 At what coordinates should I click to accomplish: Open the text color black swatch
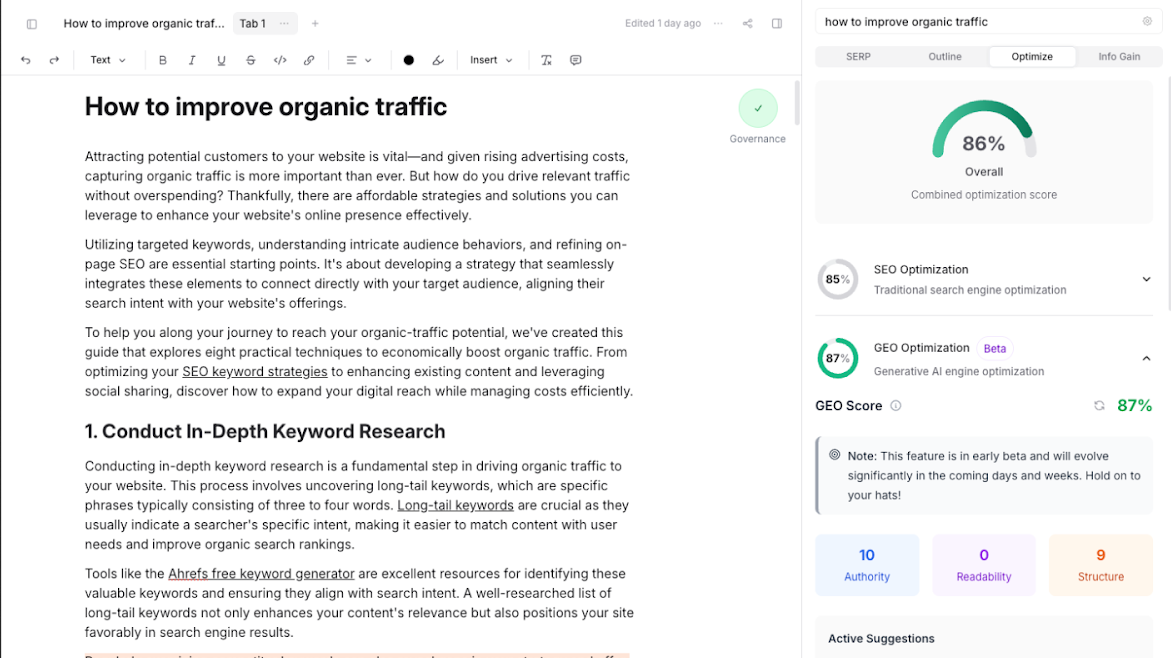(x=408, y=60)
